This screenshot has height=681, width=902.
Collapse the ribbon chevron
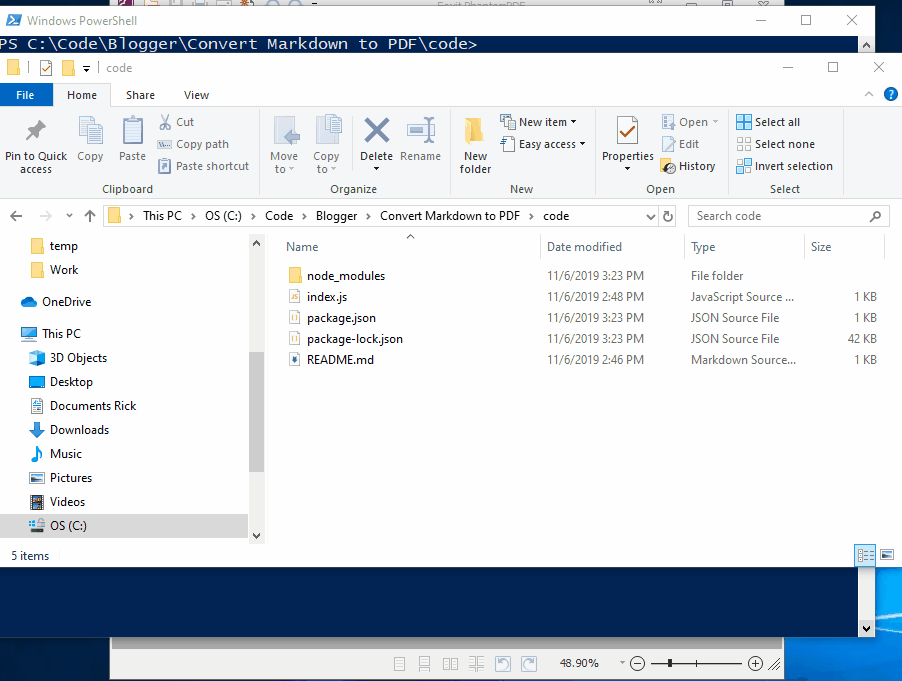click(869, 94)
